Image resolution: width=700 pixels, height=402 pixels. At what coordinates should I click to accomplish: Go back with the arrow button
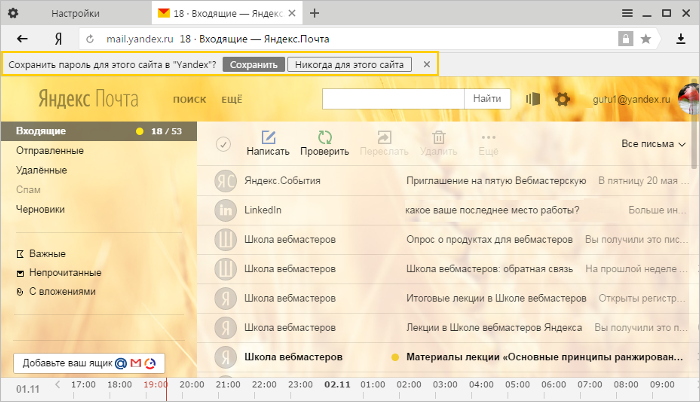coord(22,39)
